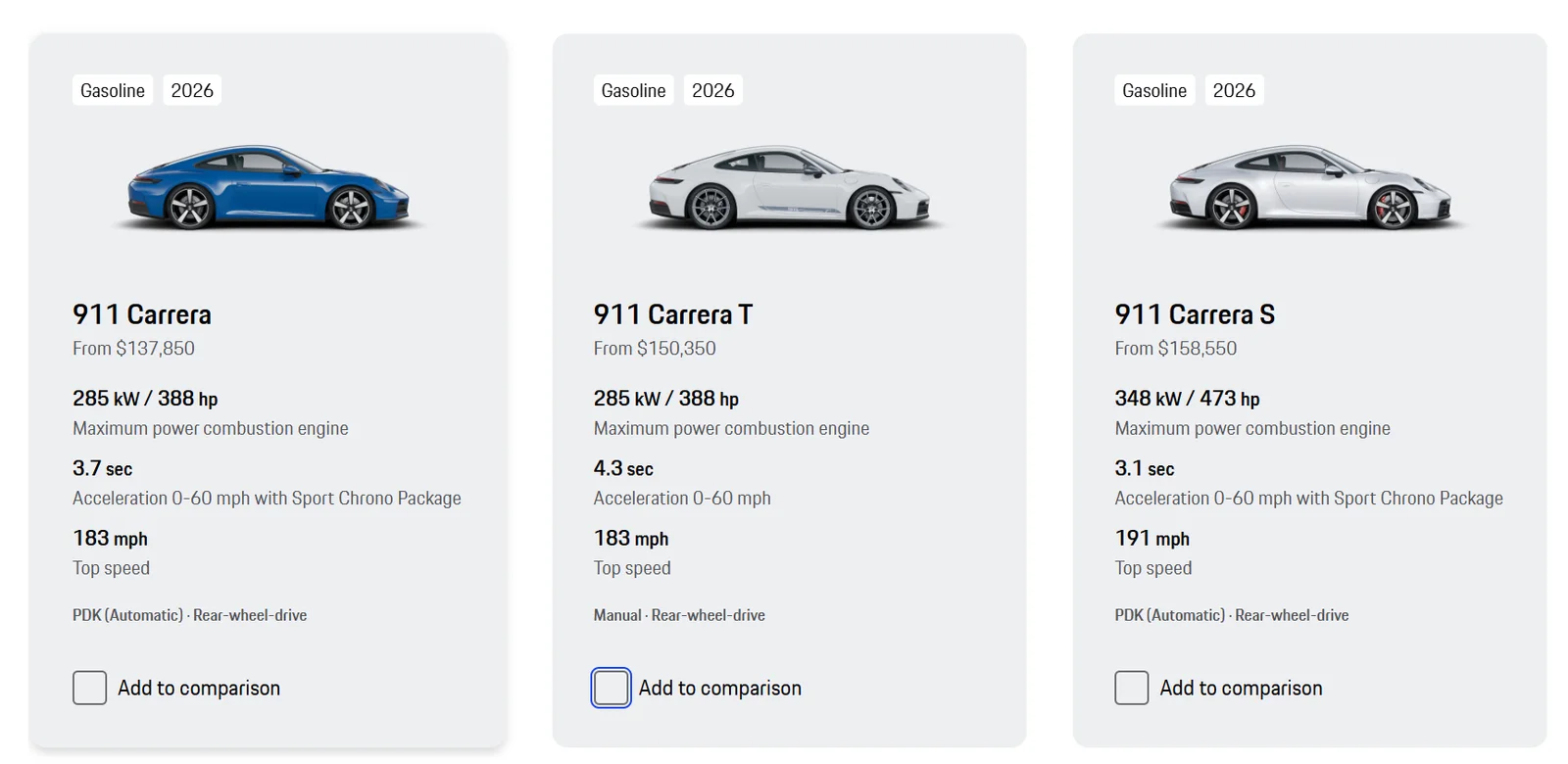Click the Gasoline tag on 911 Carrera T card
This screenshot has width=1568, height=764.
point(633,90)
